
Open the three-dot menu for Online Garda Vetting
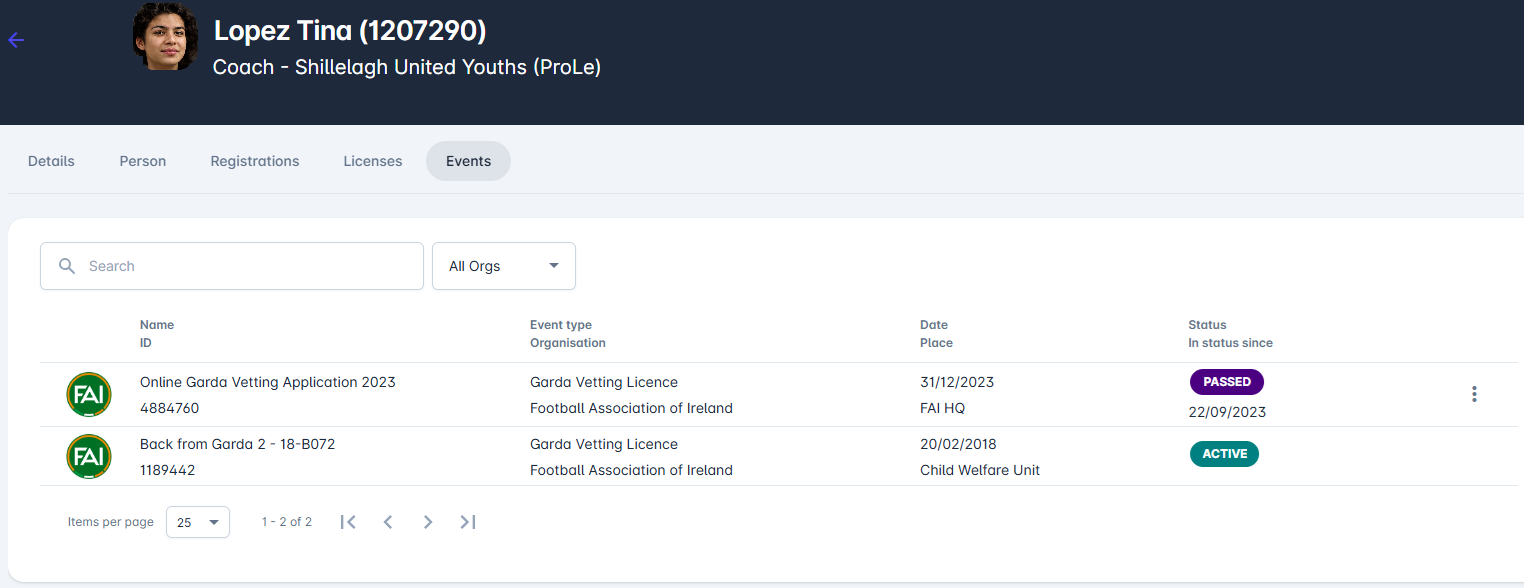pos(1474,394)
